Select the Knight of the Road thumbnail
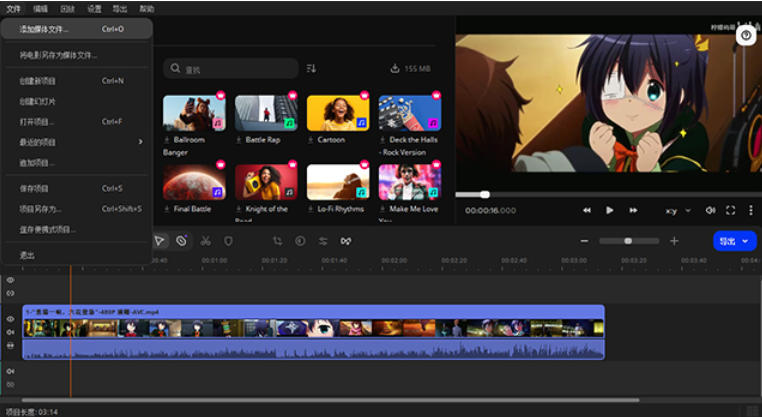Image resolution: width=762 pixels, height=417 pixels. (x=266, y=182)
